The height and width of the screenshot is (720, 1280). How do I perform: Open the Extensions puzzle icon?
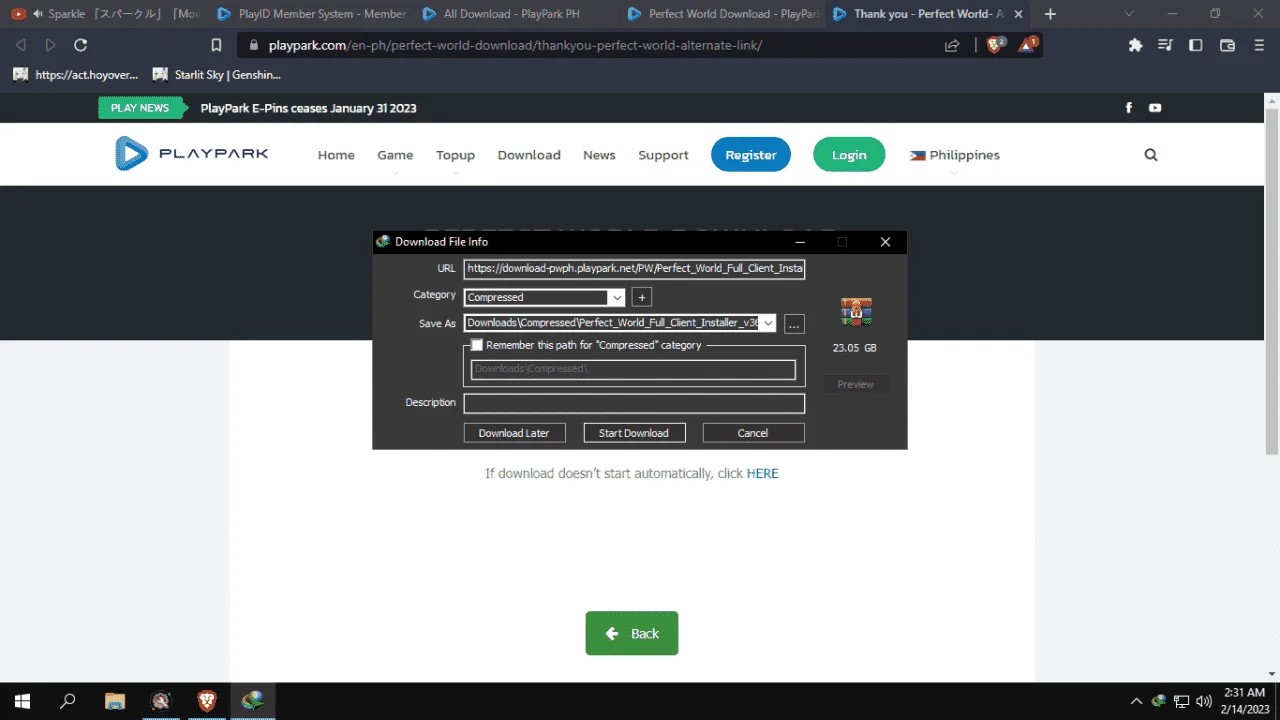click(1135, 45)
